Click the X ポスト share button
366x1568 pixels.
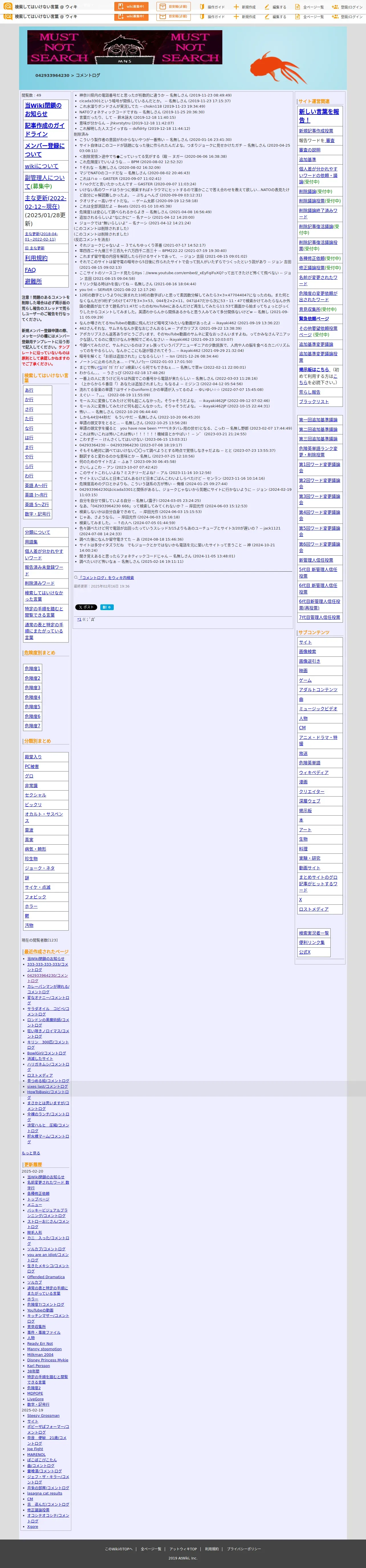(86, 607)
